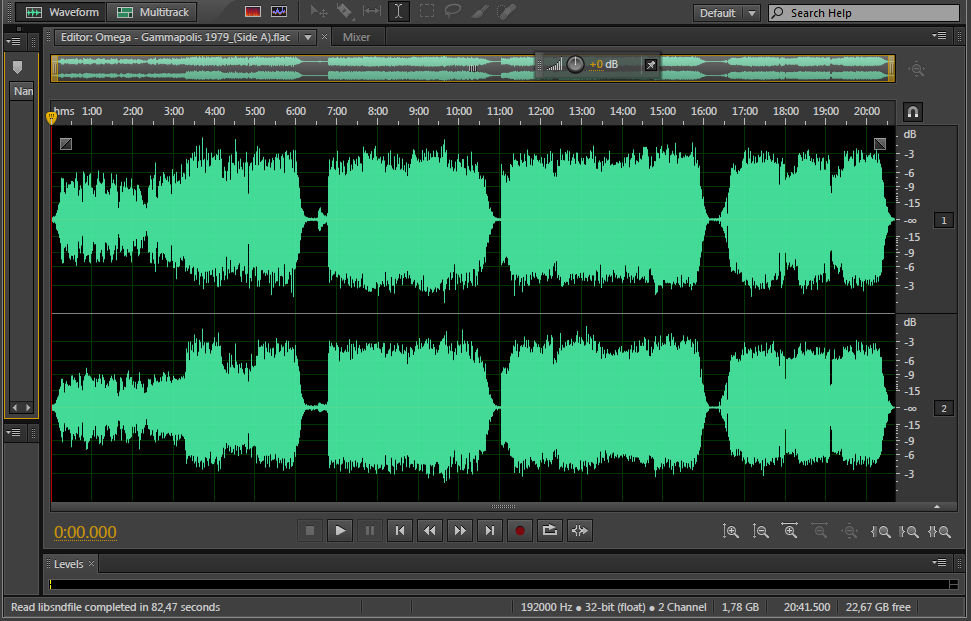
Task: Show the Spectral Pitch Display
Action: coord(279,12)
